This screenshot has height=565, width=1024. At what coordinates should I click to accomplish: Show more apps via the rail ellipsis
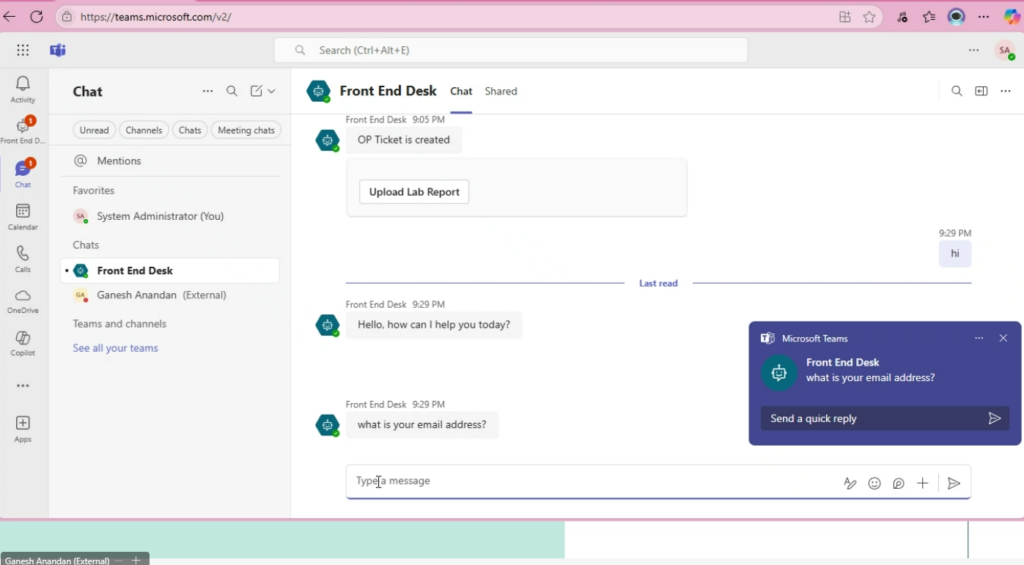coord(23,386)
